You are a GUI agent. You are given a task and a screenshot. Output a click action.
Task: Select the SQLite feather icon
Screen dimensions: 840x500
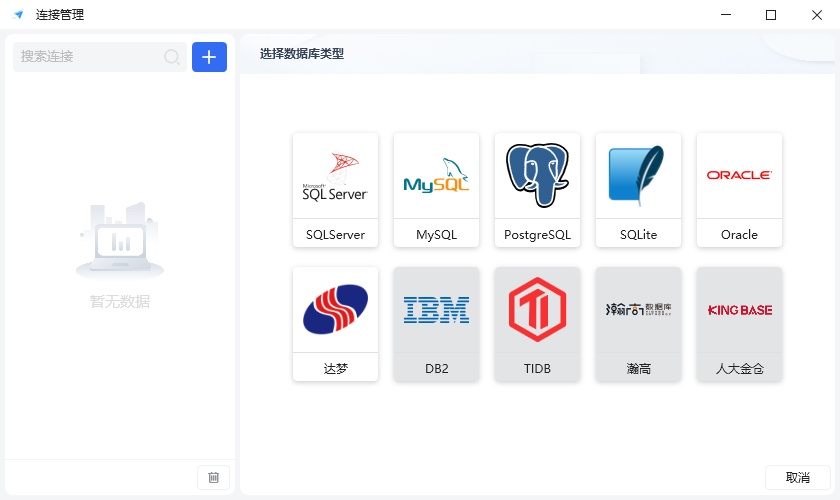click(636, 175)
